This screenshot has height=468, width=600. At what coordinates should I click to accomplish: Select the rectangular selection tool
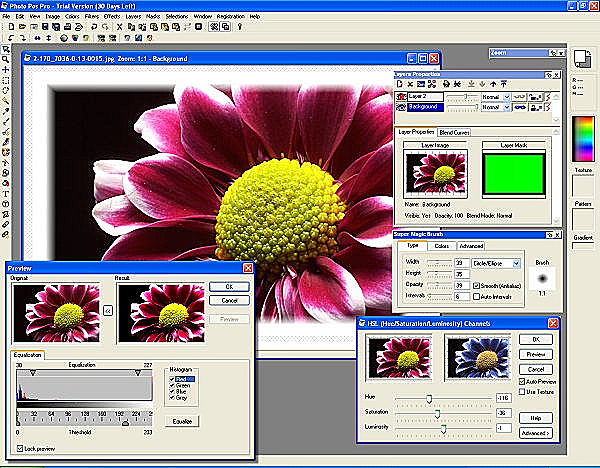[x=7, y=80]
